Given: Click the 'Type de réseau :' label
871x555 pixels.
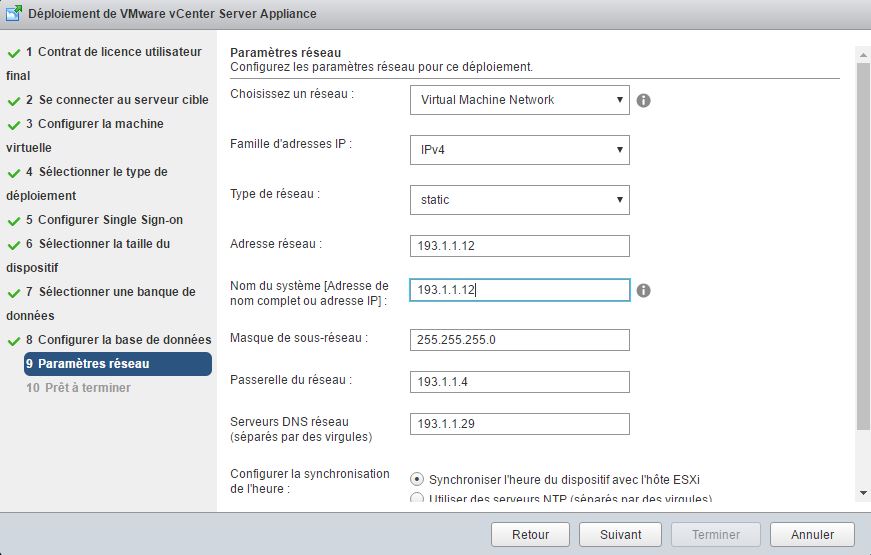Looking at the screenshot, I should [275, 194].
